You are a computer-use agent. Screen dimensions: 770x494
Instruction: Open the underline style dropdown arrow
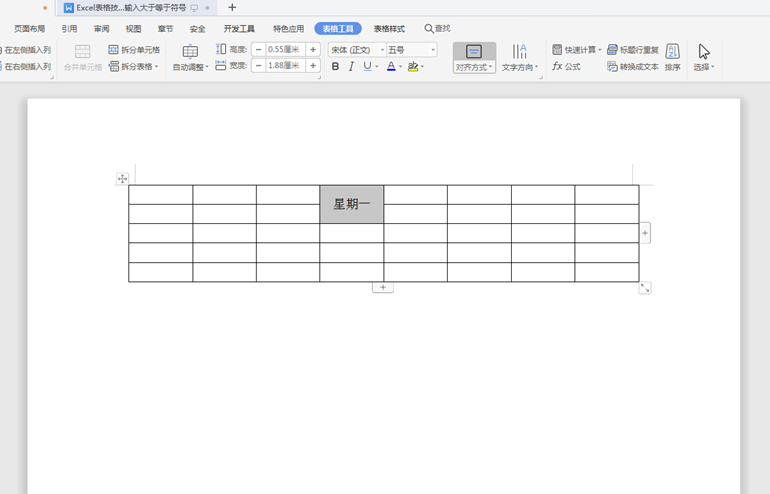pyautogui.click(x=377, y=66)
